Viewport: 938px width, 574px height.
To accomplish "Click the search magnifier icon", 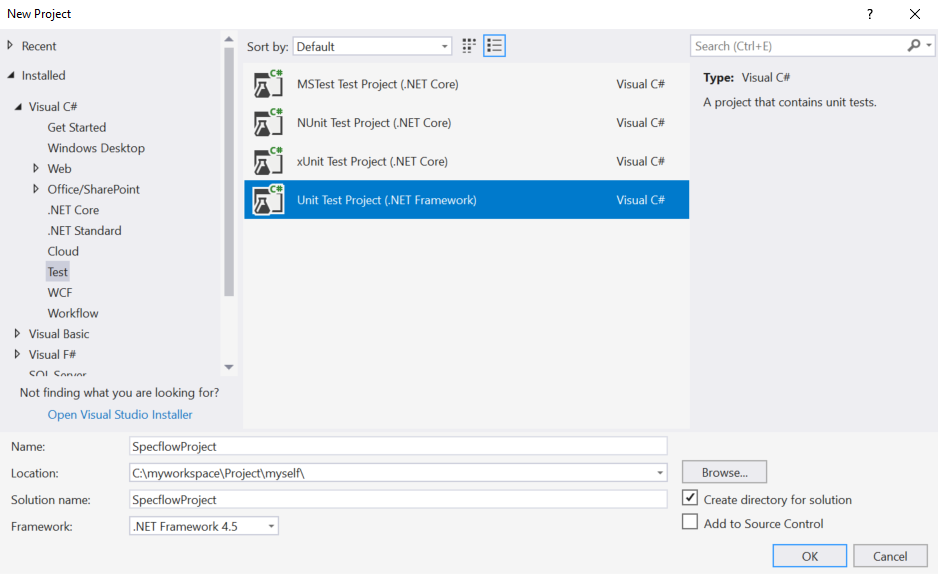I will coord(914,46).
